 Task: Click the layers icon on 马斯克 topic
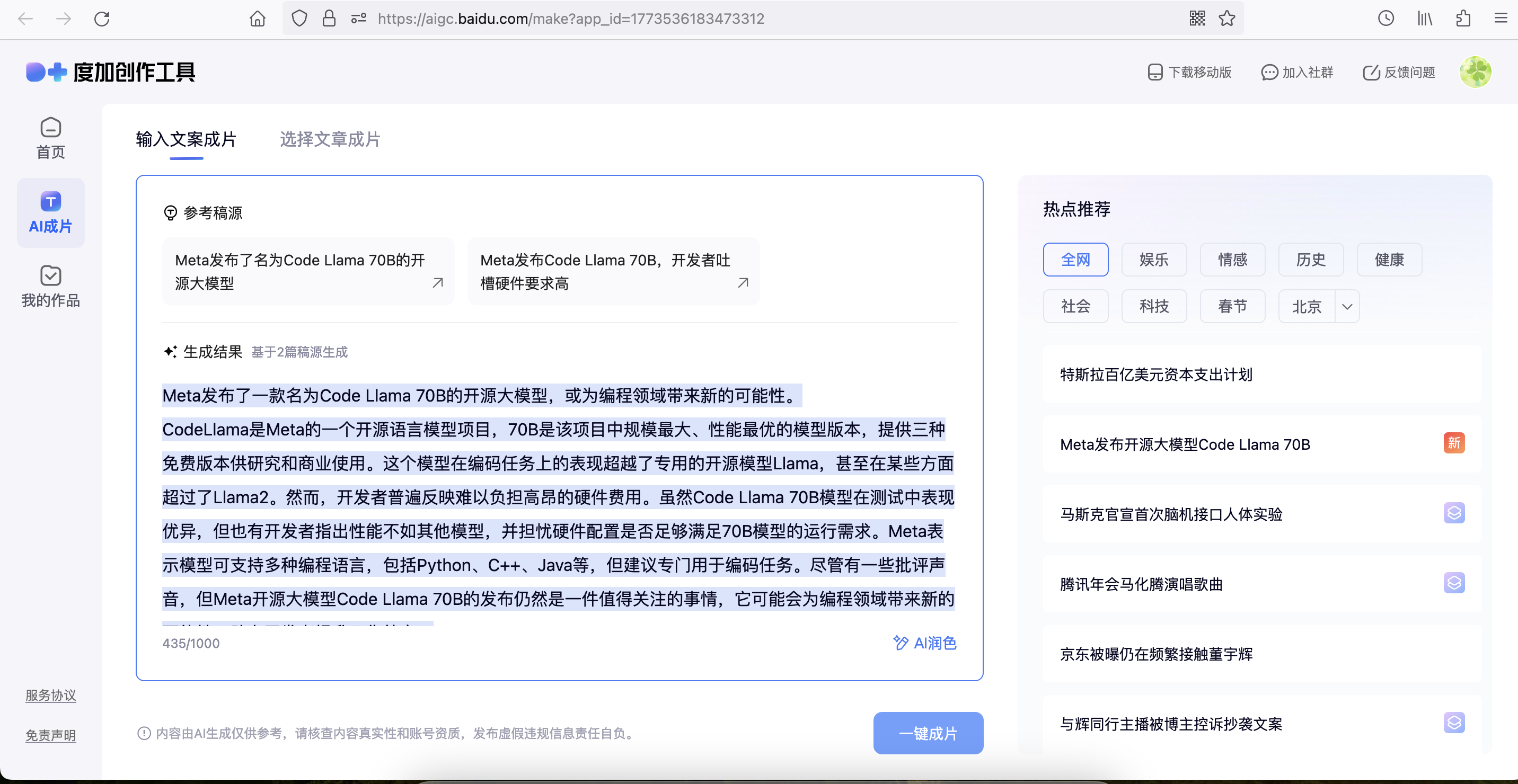point(1454,513)
